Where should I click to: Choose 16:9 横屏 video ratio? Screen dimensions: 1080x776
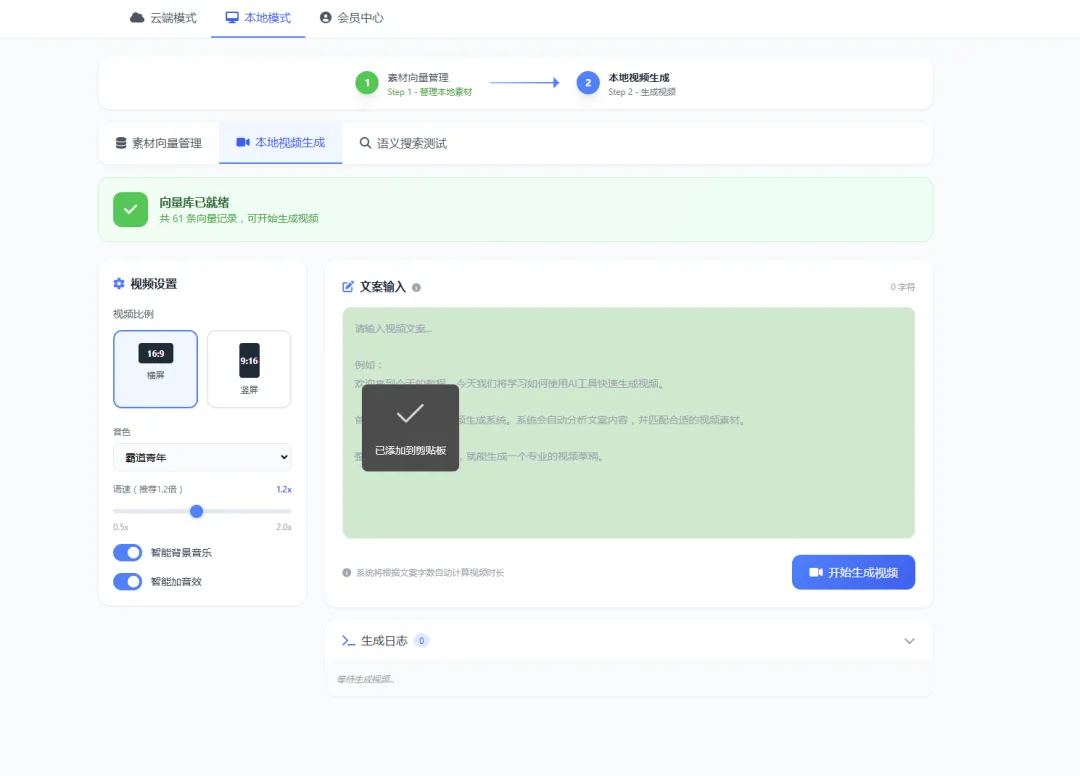pyautogui.click(x=156, y=369)
